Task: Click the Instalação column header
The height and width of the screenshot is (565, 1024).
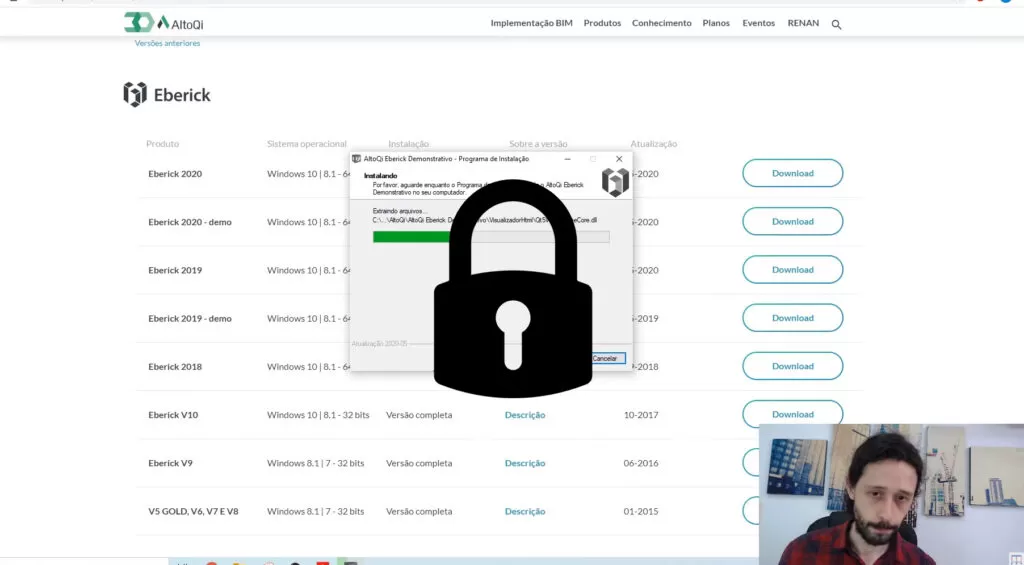Action: [x=408, y=144]
